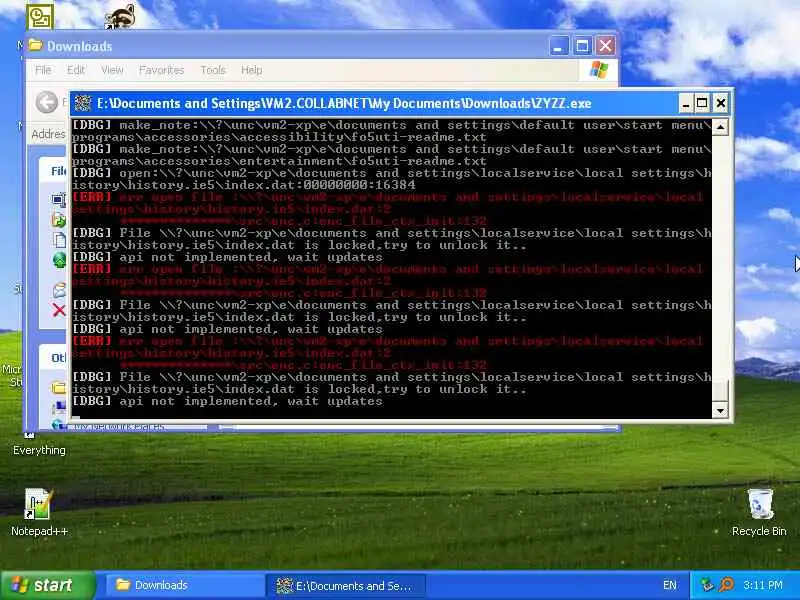
Task: Open the File menu in Downloads window
Action: (x=43, y=70)
